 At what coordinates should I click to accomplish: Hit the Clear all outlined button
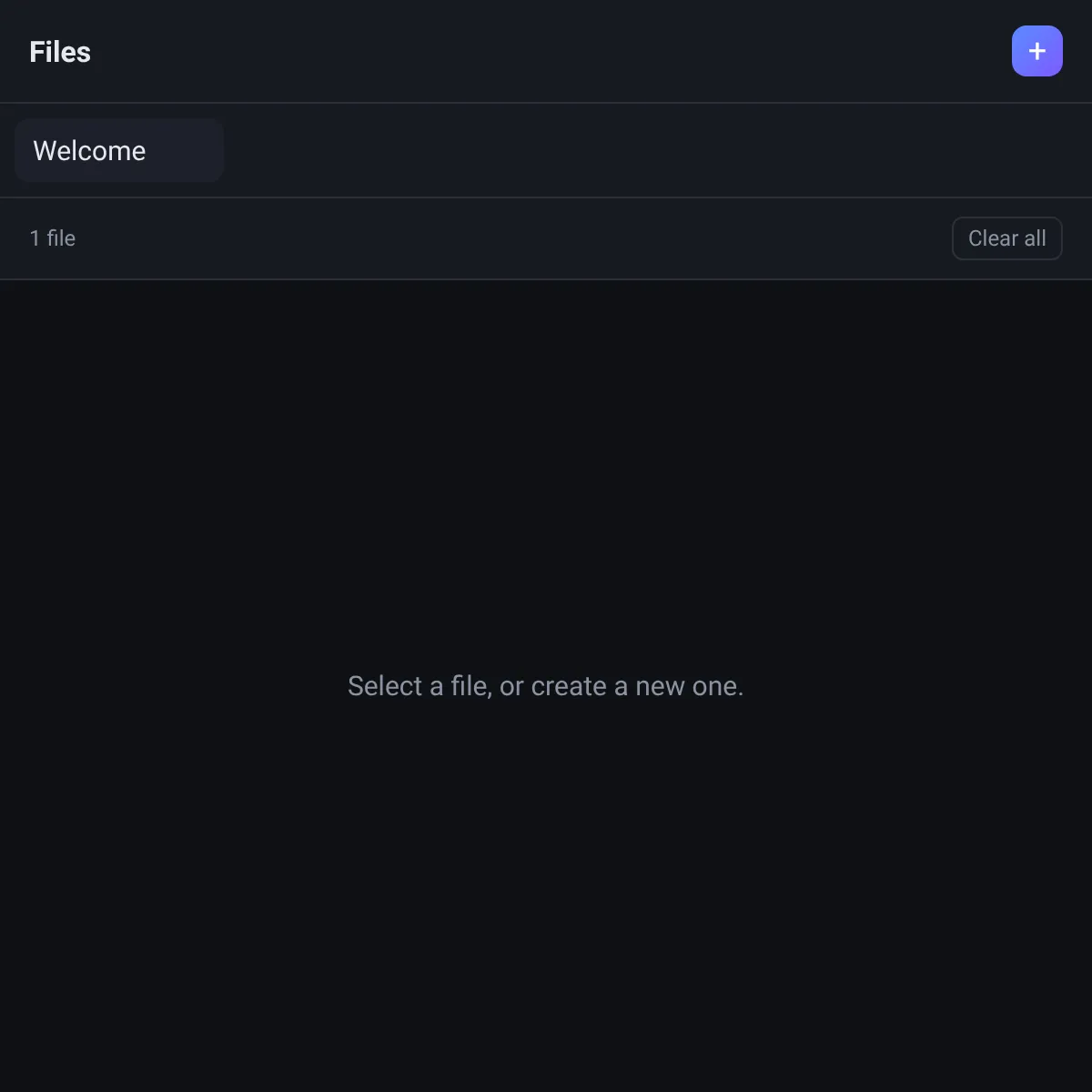[x=1006, y=238]
